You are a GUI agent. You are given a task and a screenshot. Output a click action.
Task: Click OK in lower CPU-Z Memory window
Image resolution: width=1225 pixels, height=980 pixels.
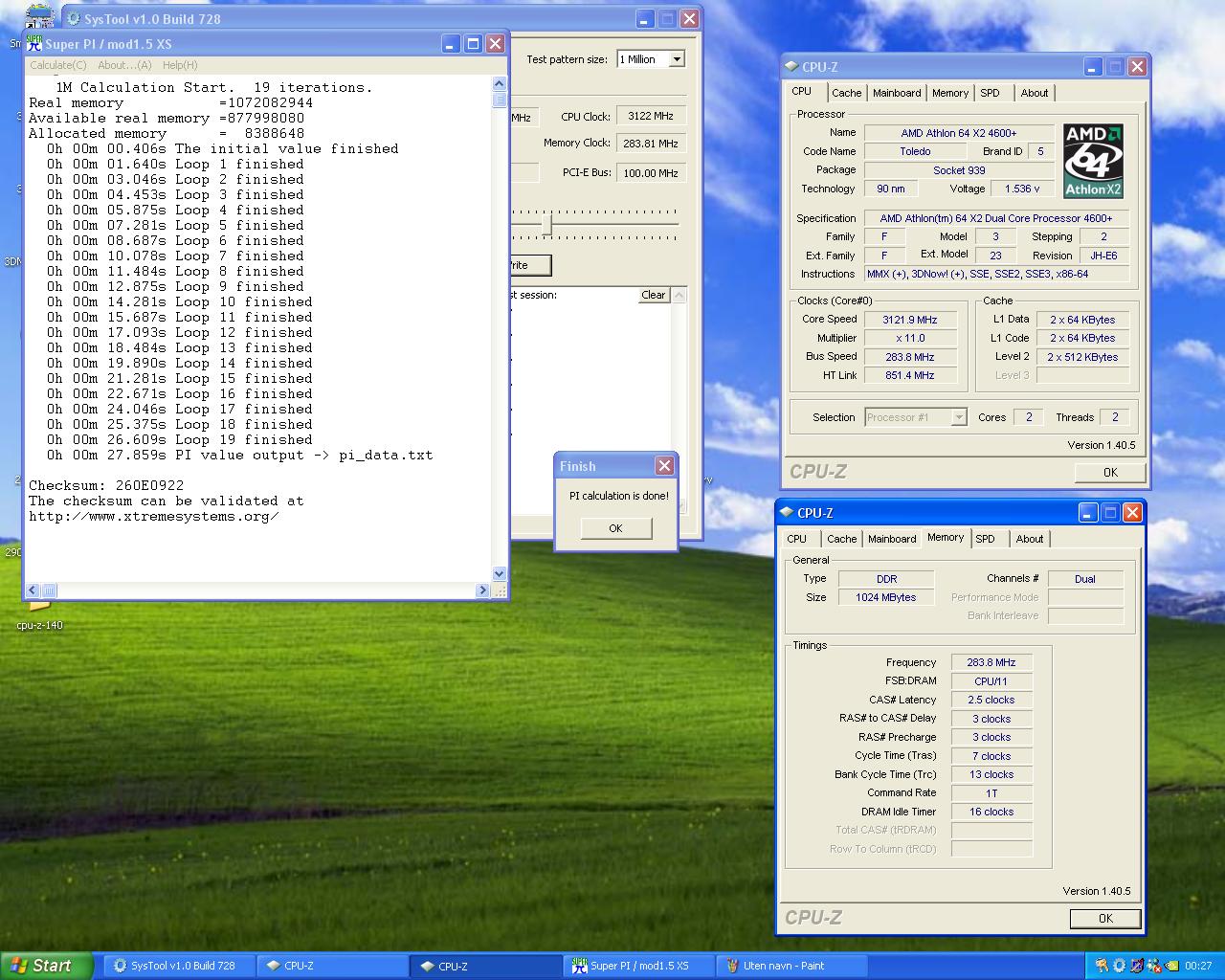click(x=1105, y=918)
